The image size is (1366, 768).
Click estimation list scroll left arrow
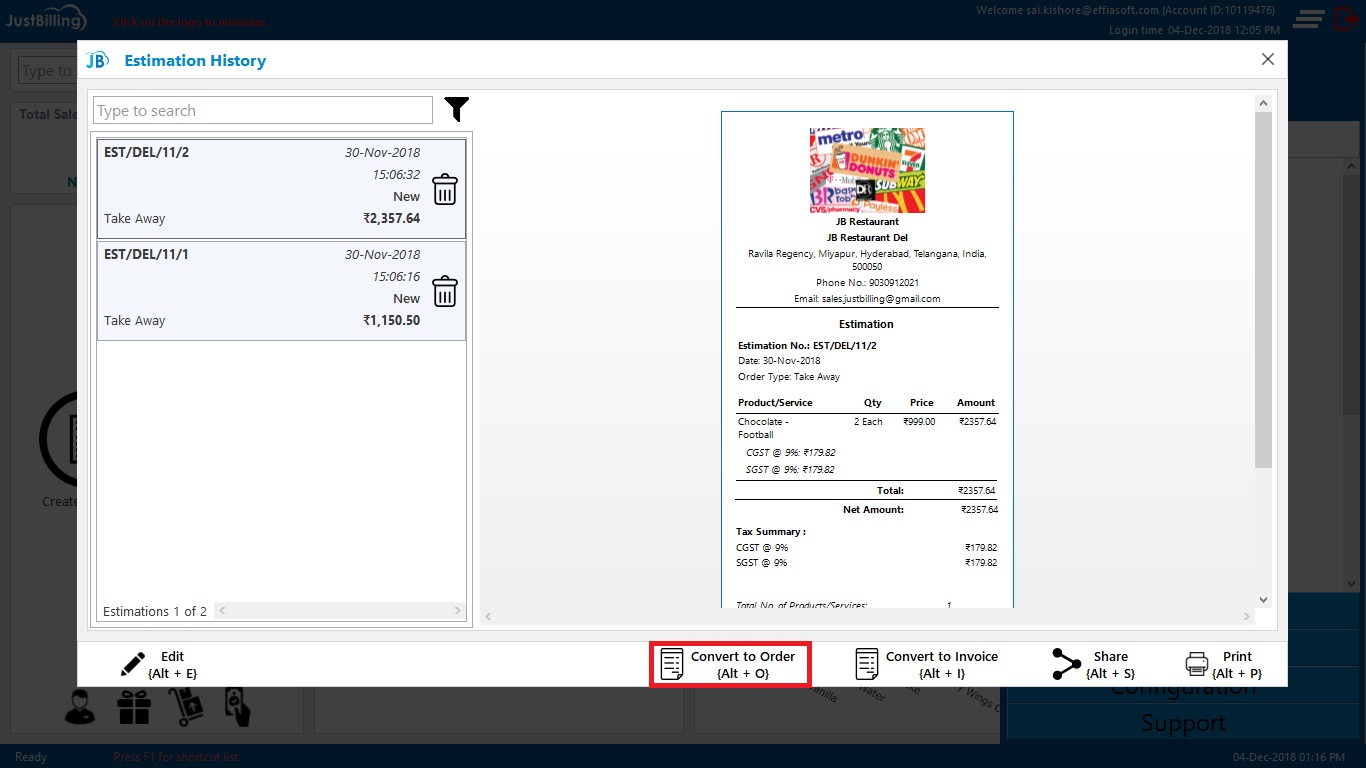click(222, 611)
